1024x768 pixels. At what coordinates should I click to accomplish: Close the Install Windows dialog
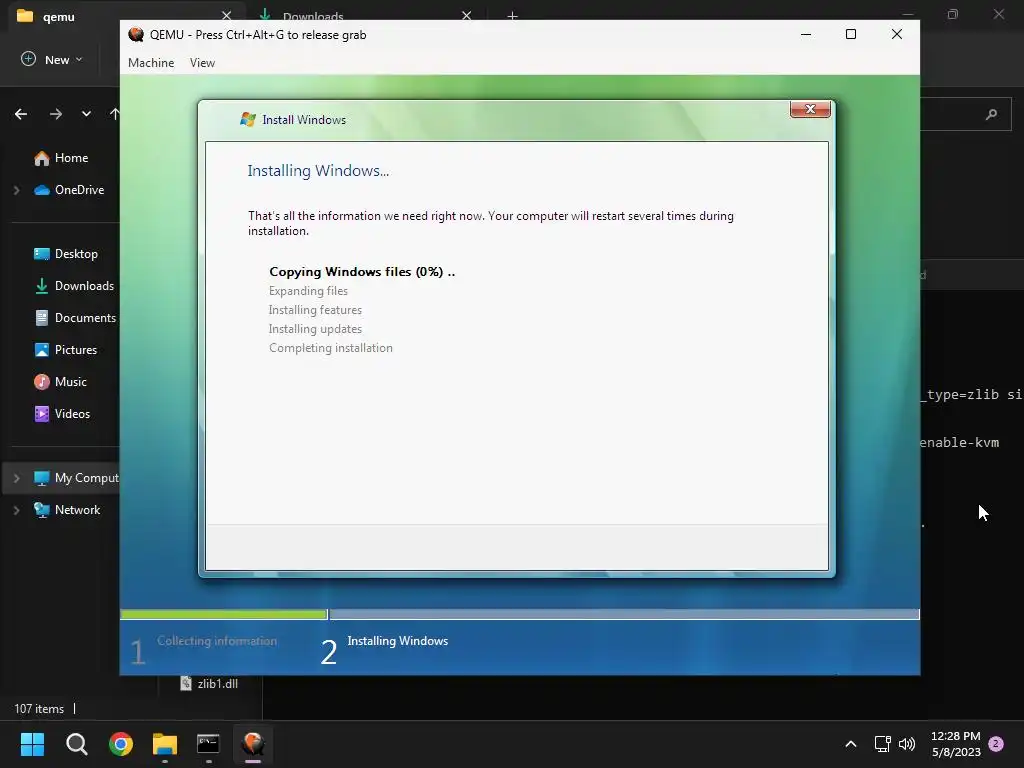pyautogui.click(x=810, y=109)
